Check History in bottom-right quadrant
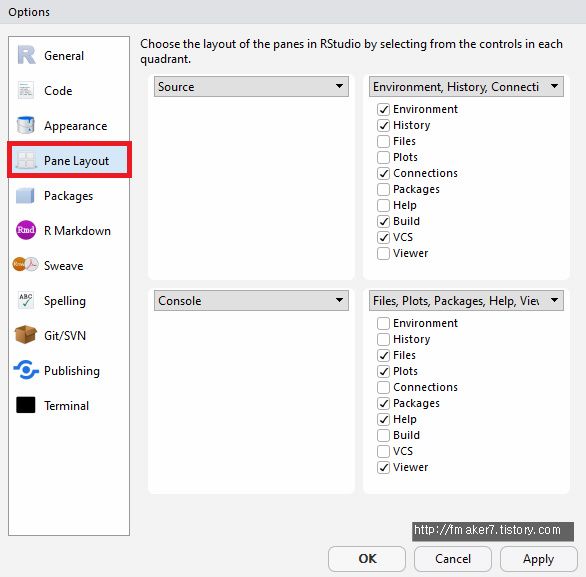Image resolution: width=586 pixels, height=577 pixels. coord(383,339)
